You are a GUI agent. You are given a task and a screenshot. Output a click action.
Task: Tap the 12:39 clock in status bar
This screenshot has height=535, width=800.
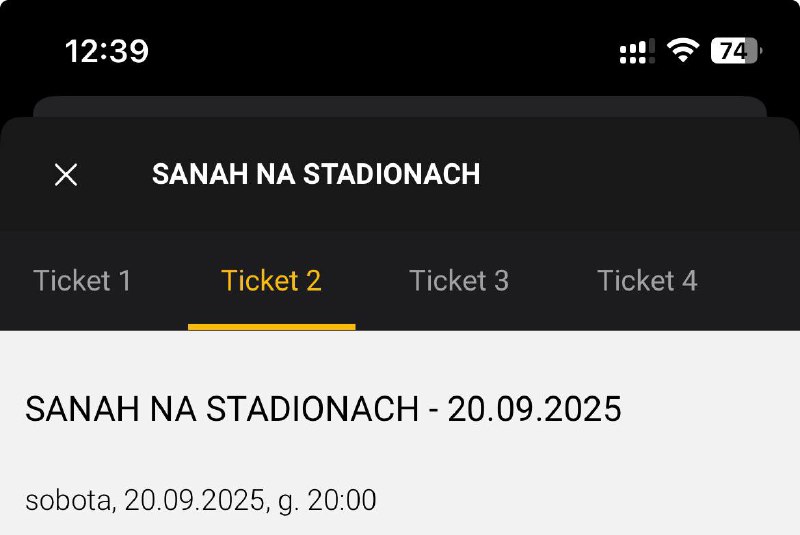click(x=107, y=51)
